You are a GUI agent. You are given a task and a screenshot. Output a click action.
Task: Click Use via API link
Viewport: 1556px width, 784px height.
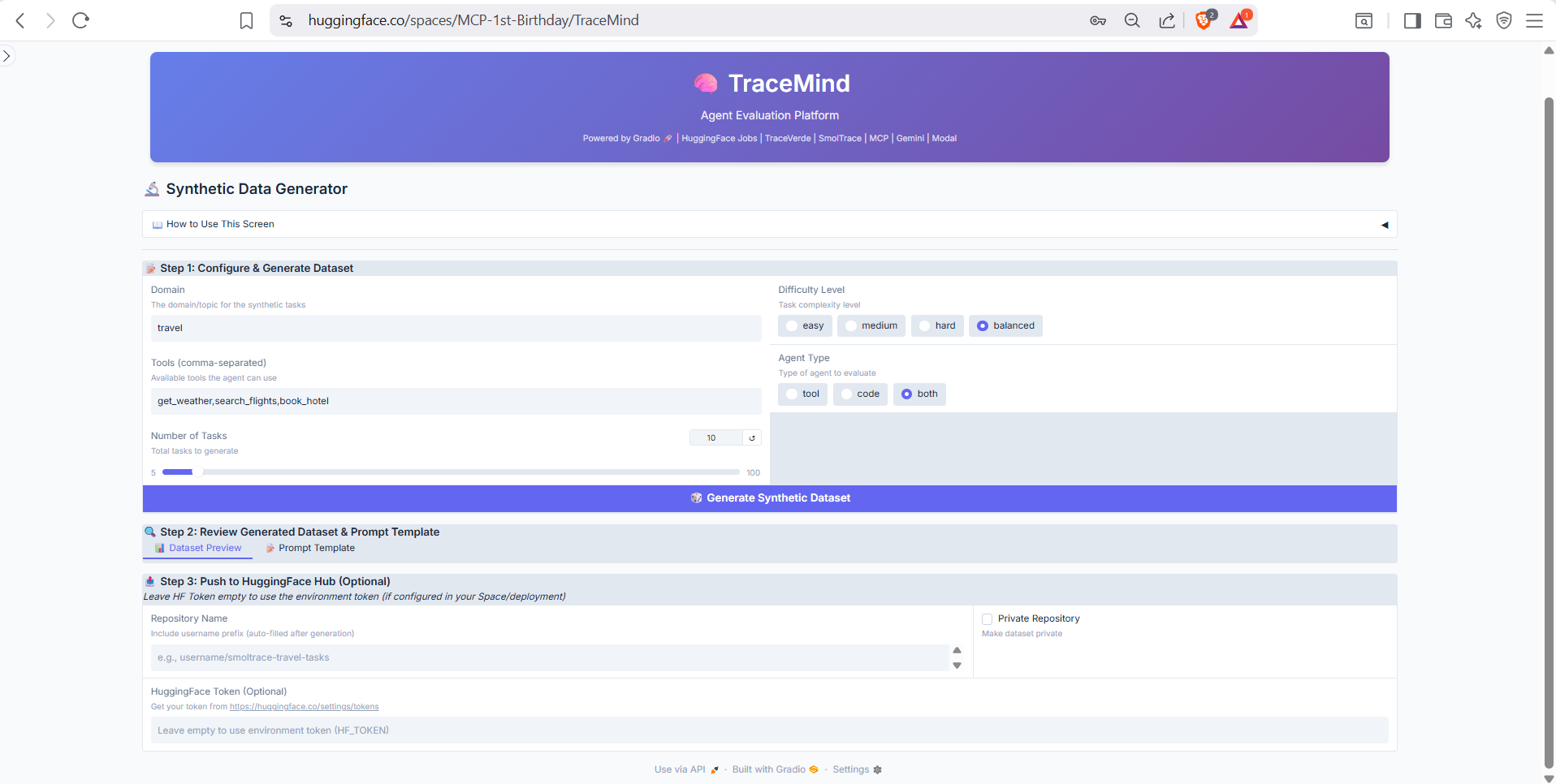(x=680, y=769)
